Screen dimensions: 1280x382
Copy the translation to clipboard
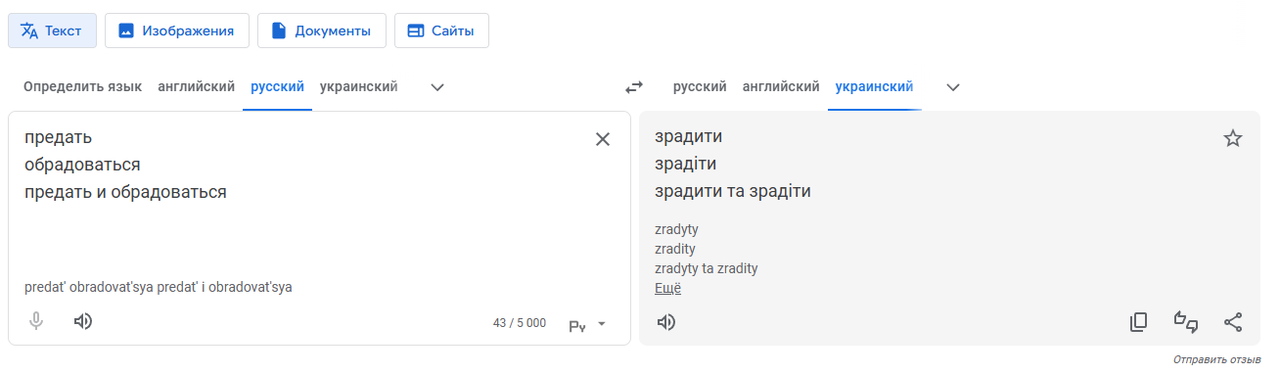coord(1138,322)
